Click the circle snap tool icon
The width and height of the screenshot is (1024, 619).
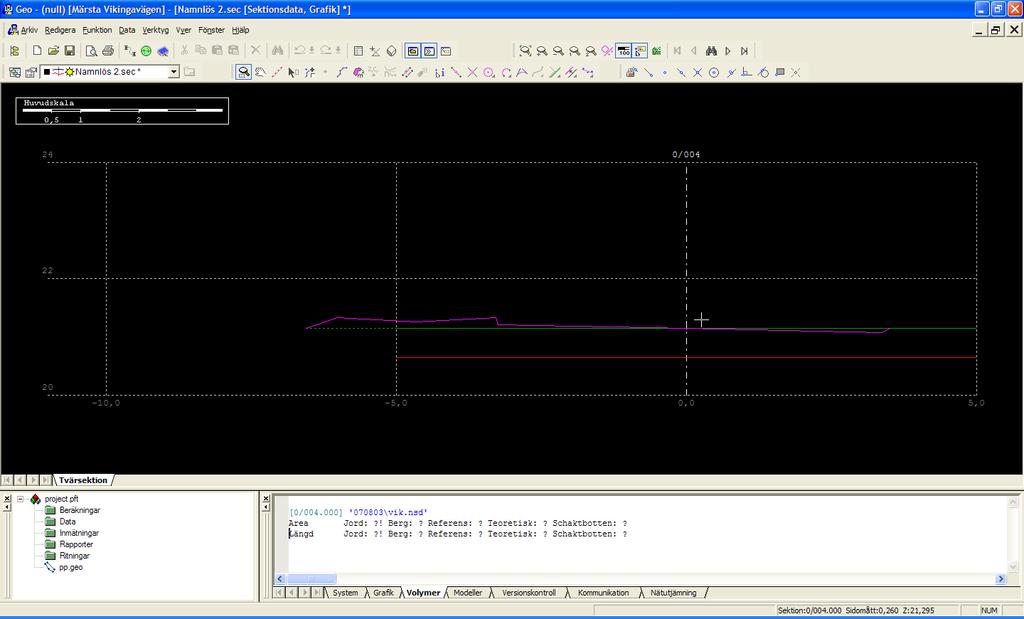[x=714, y=72]
